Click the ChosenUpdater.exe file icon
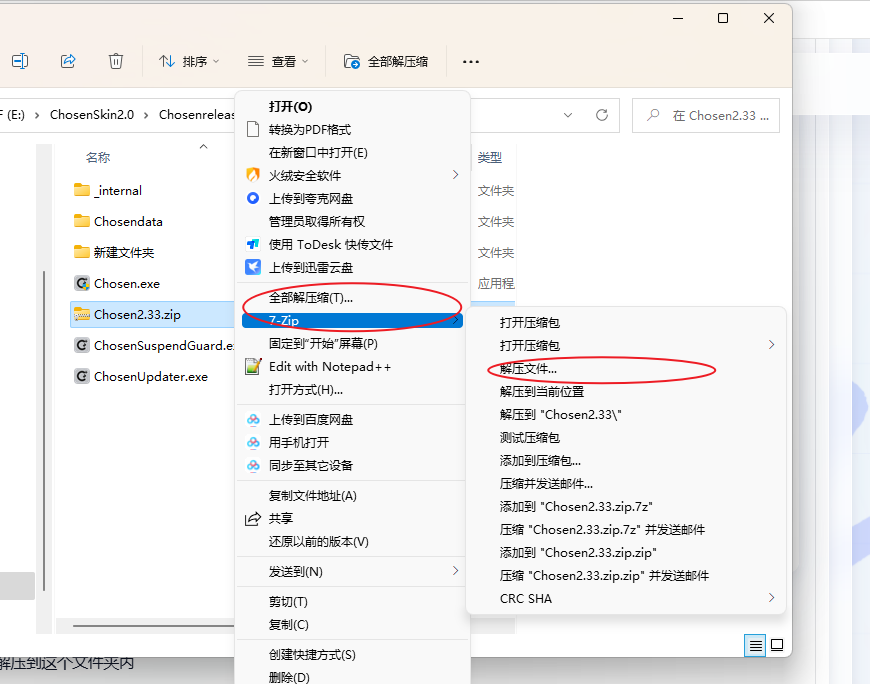870x684 pixels. click(x=82, y=377)
